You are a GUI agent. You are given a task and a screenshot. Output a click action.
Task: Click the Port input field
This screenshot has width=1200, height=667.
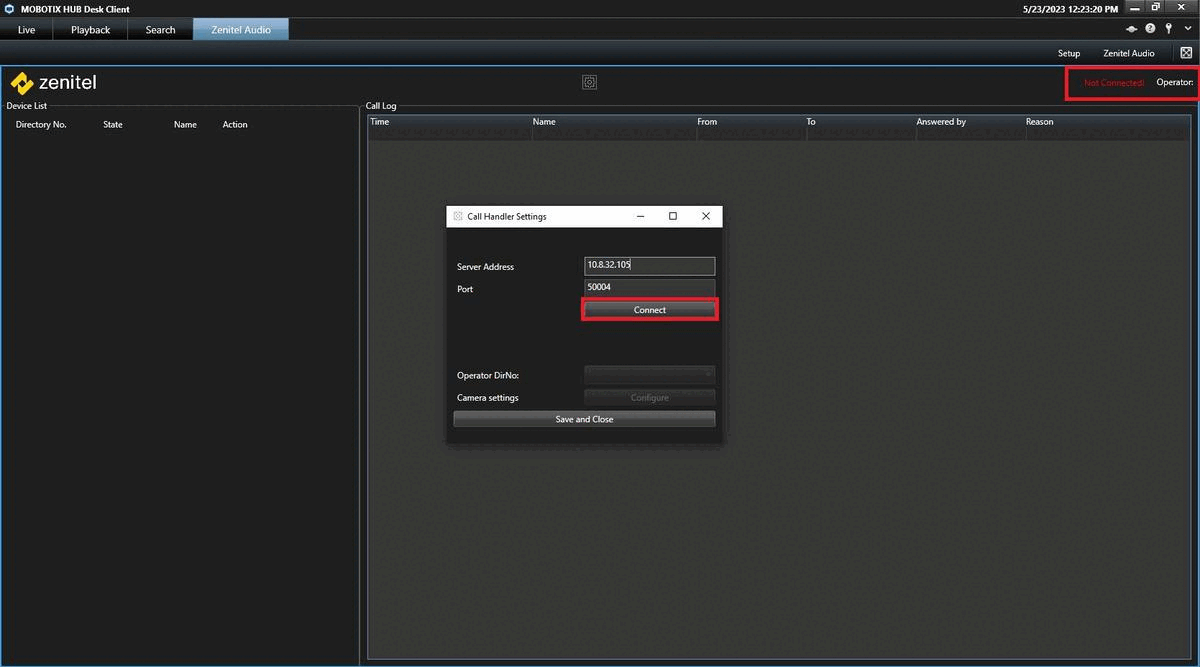pos(649,287)
